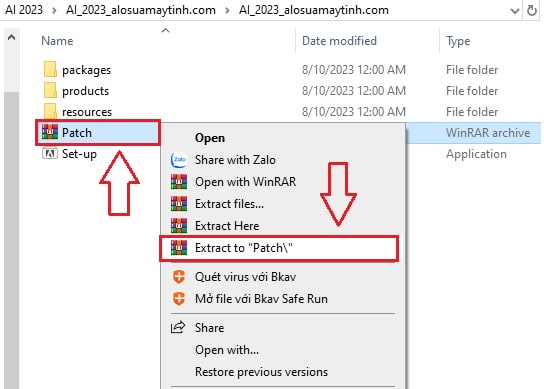544x389 pixels.
Task: Select the products folder
Action: (x=85, y=91)
